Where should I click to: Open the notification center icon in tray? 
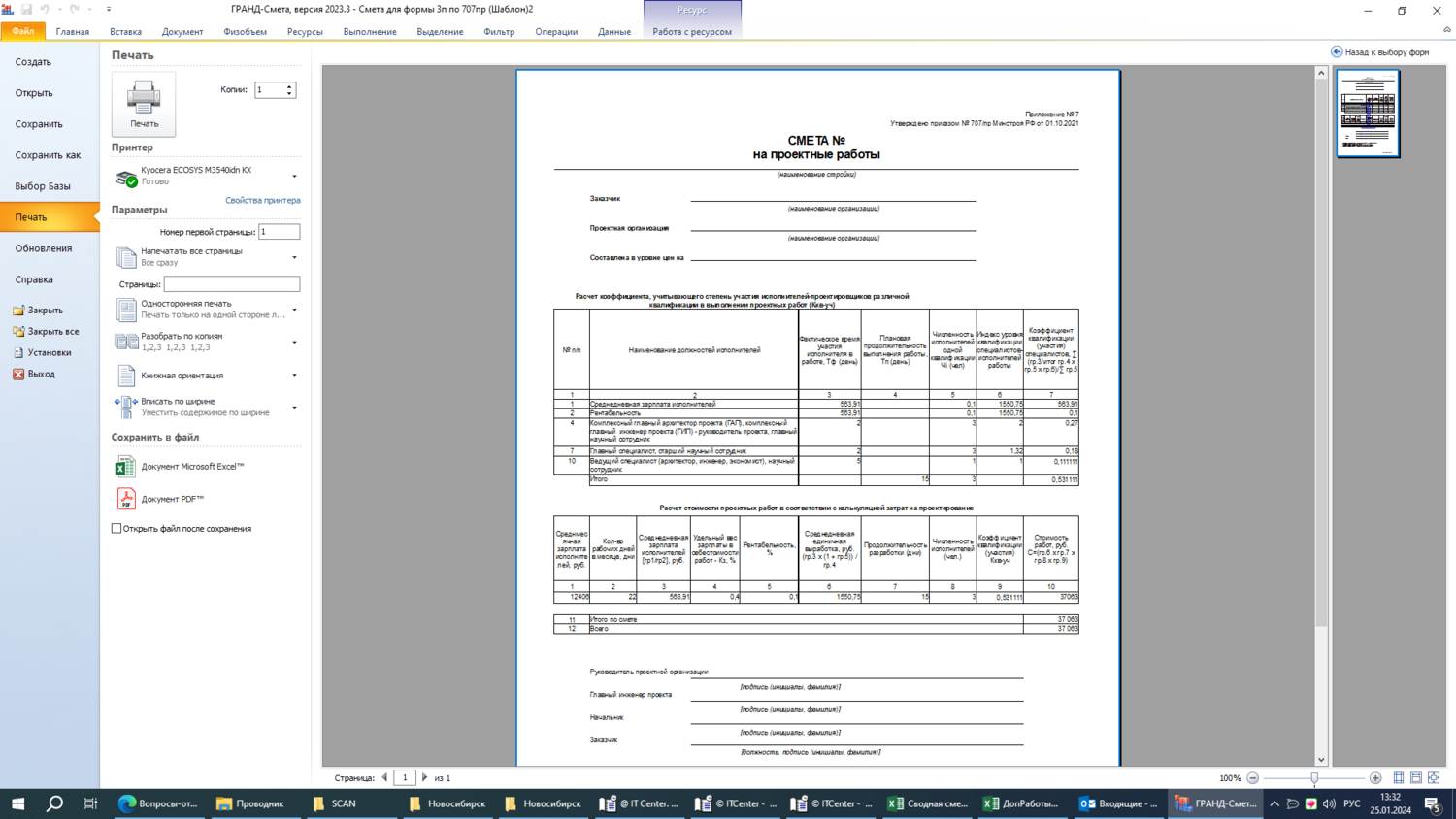(x=1432, y=803)
